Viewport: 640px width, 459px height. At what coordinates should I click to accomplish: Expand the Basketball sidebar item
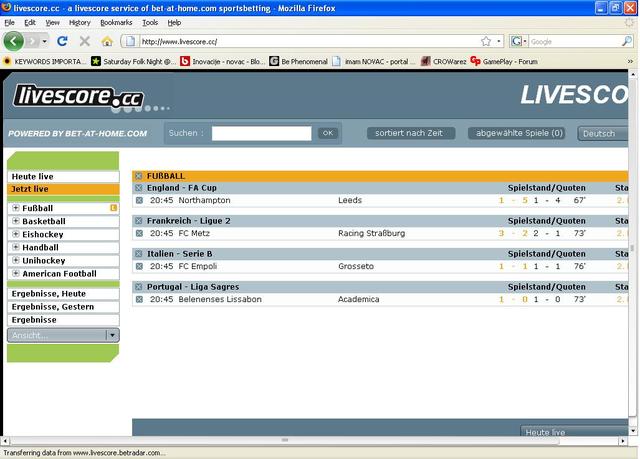point(16,221)
